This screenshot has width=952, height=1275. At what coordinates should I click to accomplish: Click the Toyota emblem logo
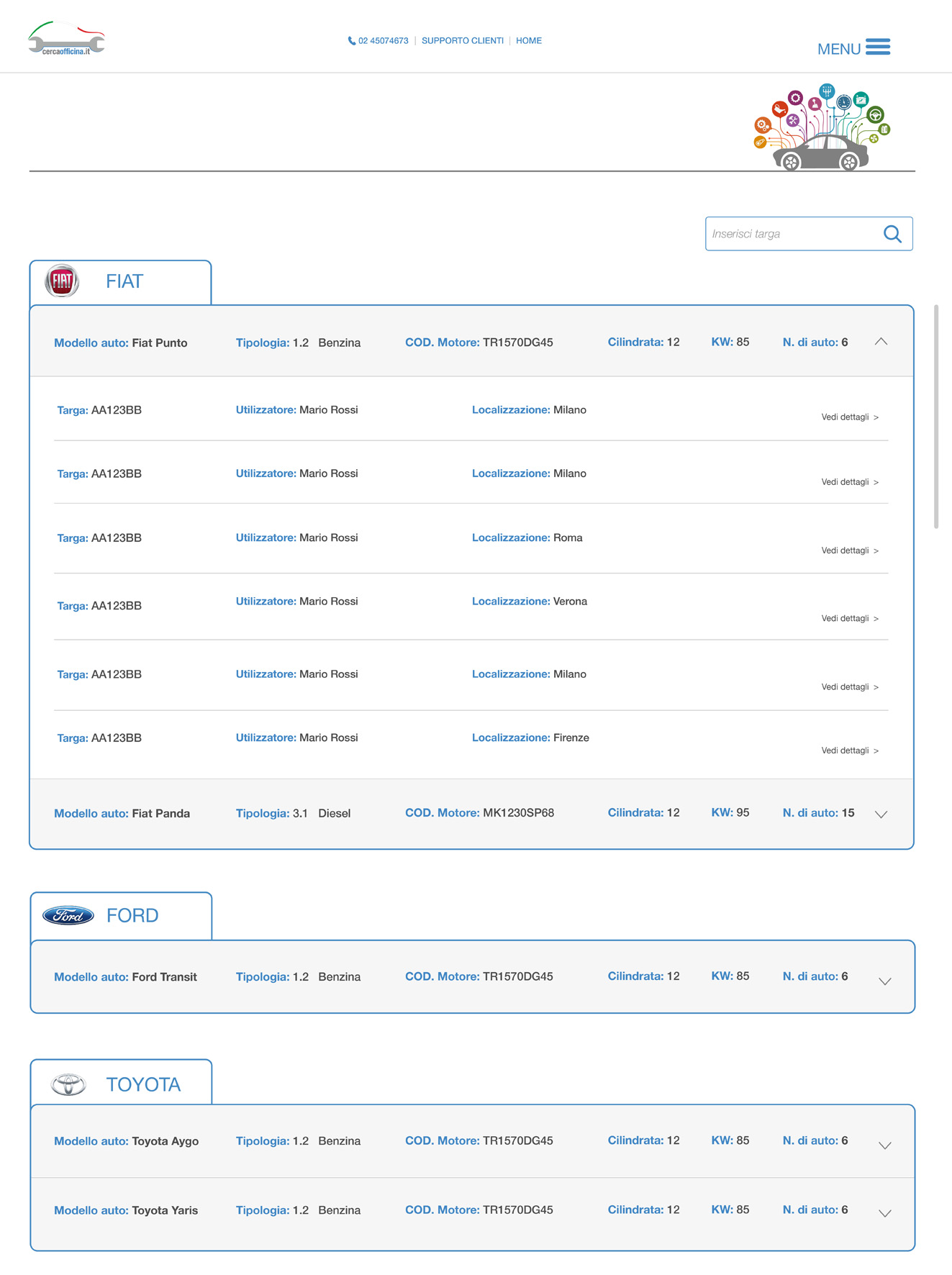(x=68, y=1084)
